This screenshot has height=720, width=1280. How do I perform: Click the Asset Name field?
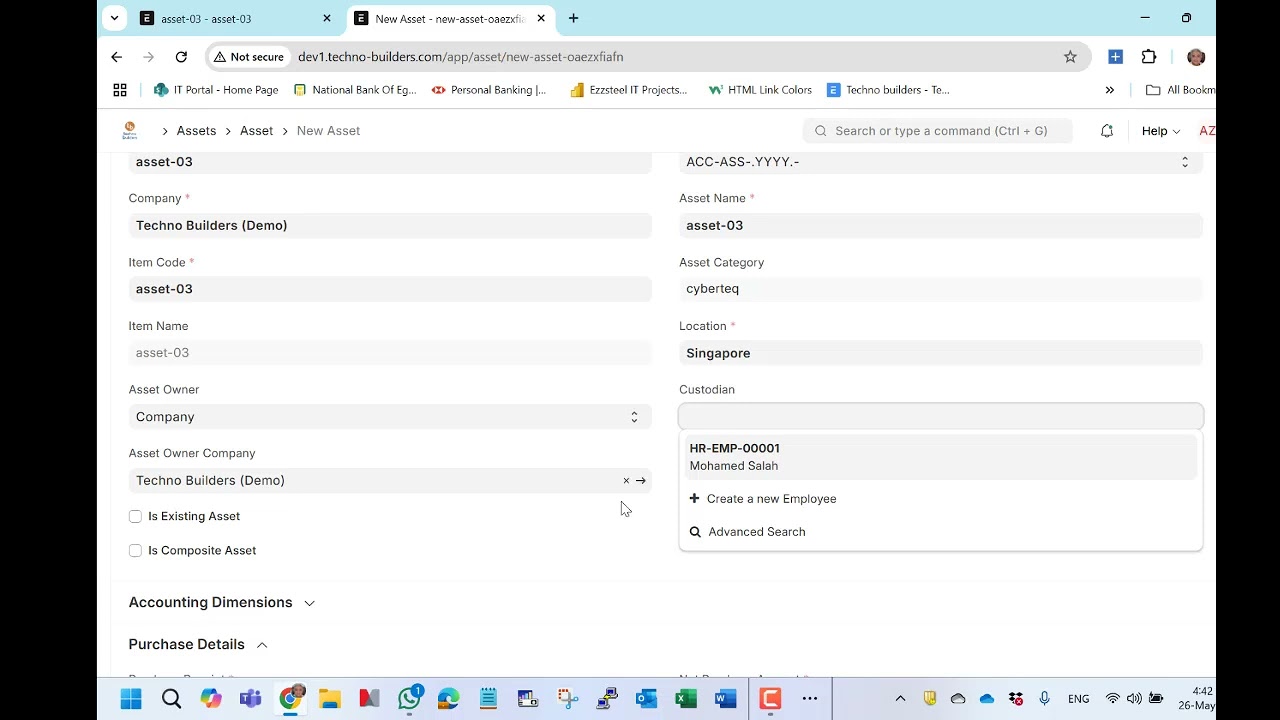coord(941,226)
